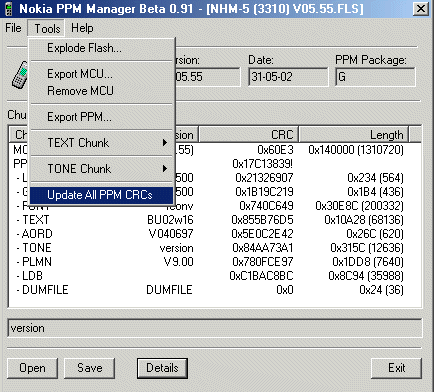434x392 pixels.
Task: Select Export PPM menu entry
Action: pyautogui.click(x=102, y=117)
